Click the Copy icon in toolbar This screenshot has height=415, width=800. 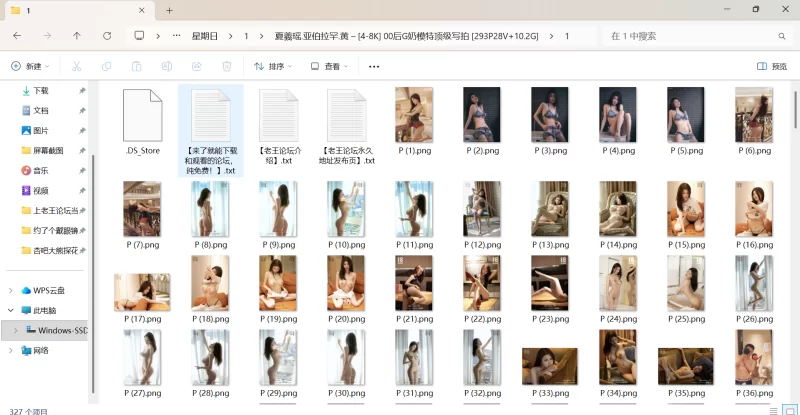(x=107, y=66)
